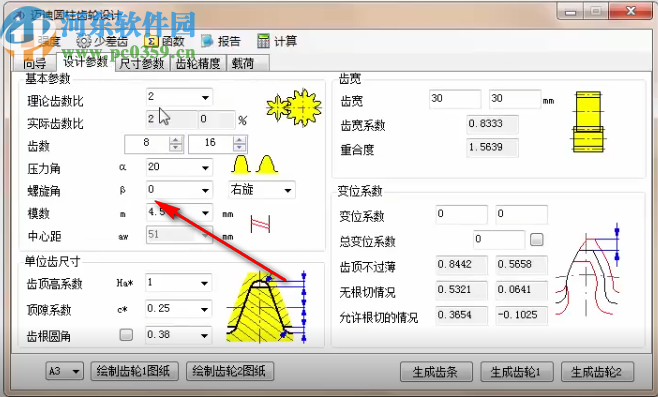Switch to the 设计参数 tab
The width and height of the screenshot is (658, 397).
[86, 62]
